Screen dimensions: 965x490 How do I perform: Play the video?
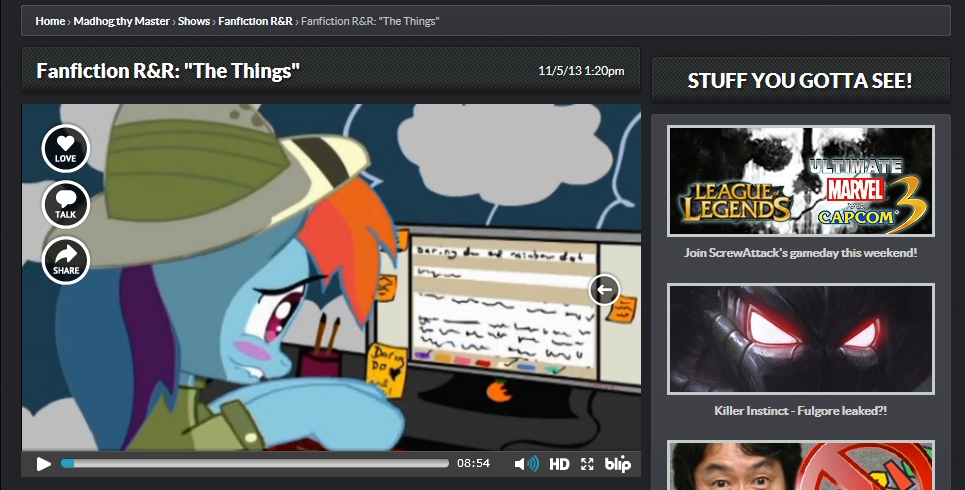[43, 464]
